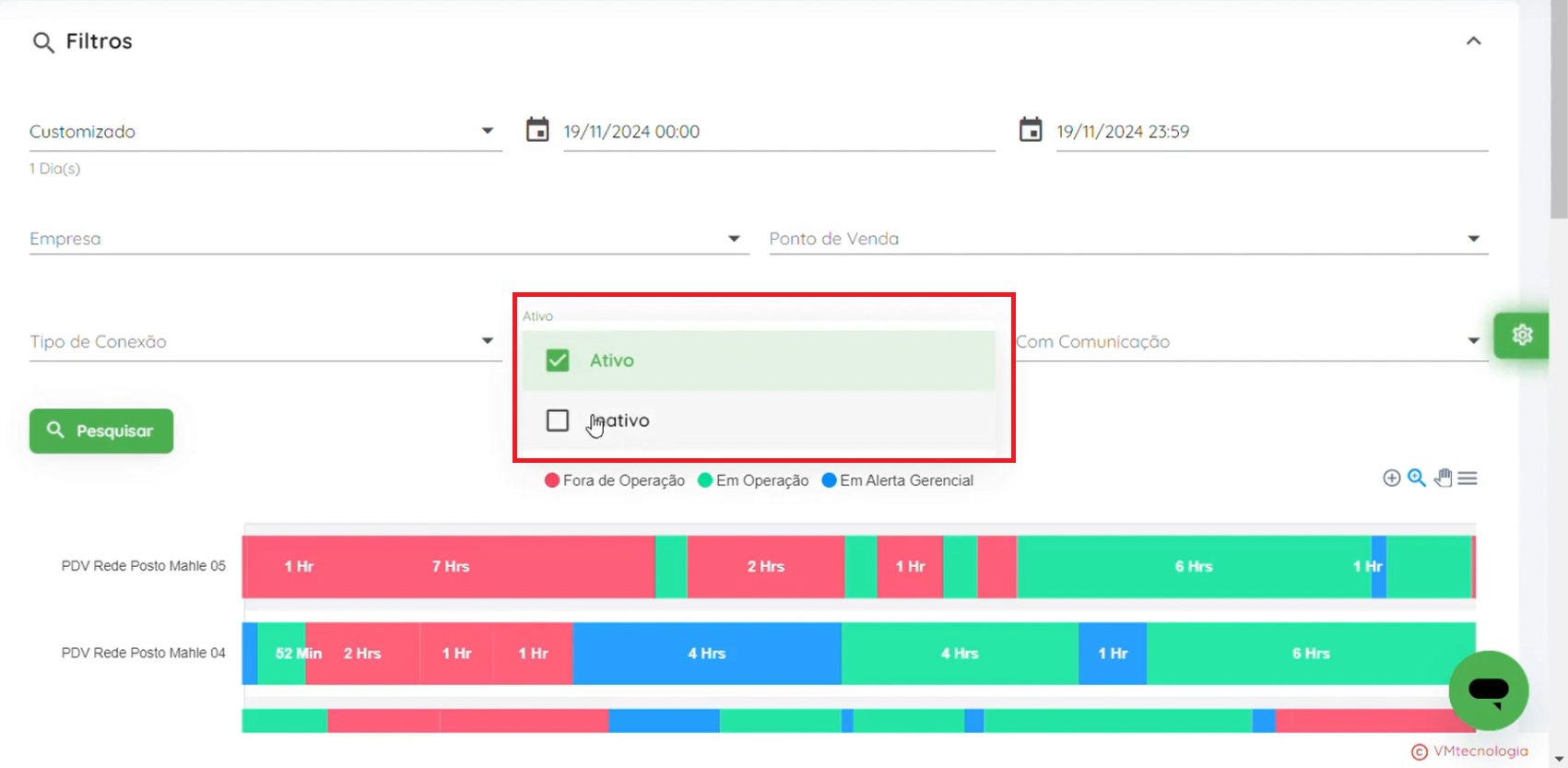Open the Empresa dropdown

click(x=389, y=239)
